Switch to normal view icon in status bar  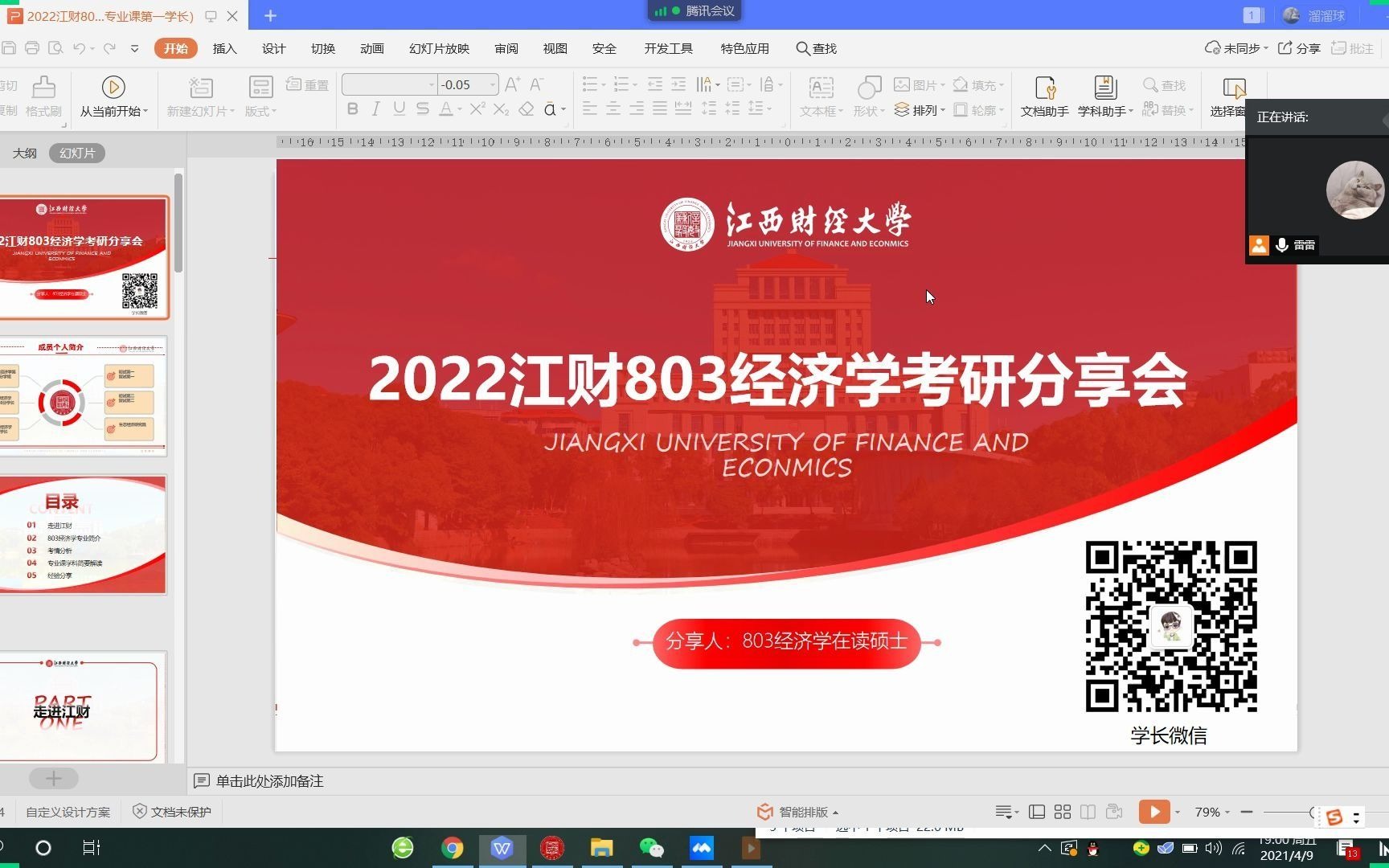1037,812
